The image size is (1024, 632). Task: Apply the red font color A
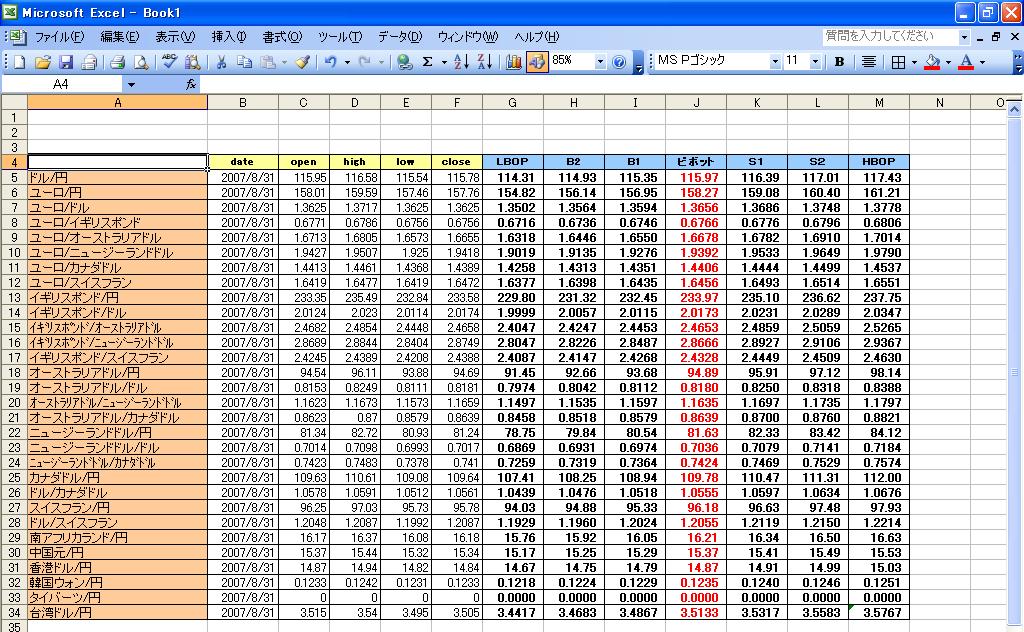[x=967, y=62]
